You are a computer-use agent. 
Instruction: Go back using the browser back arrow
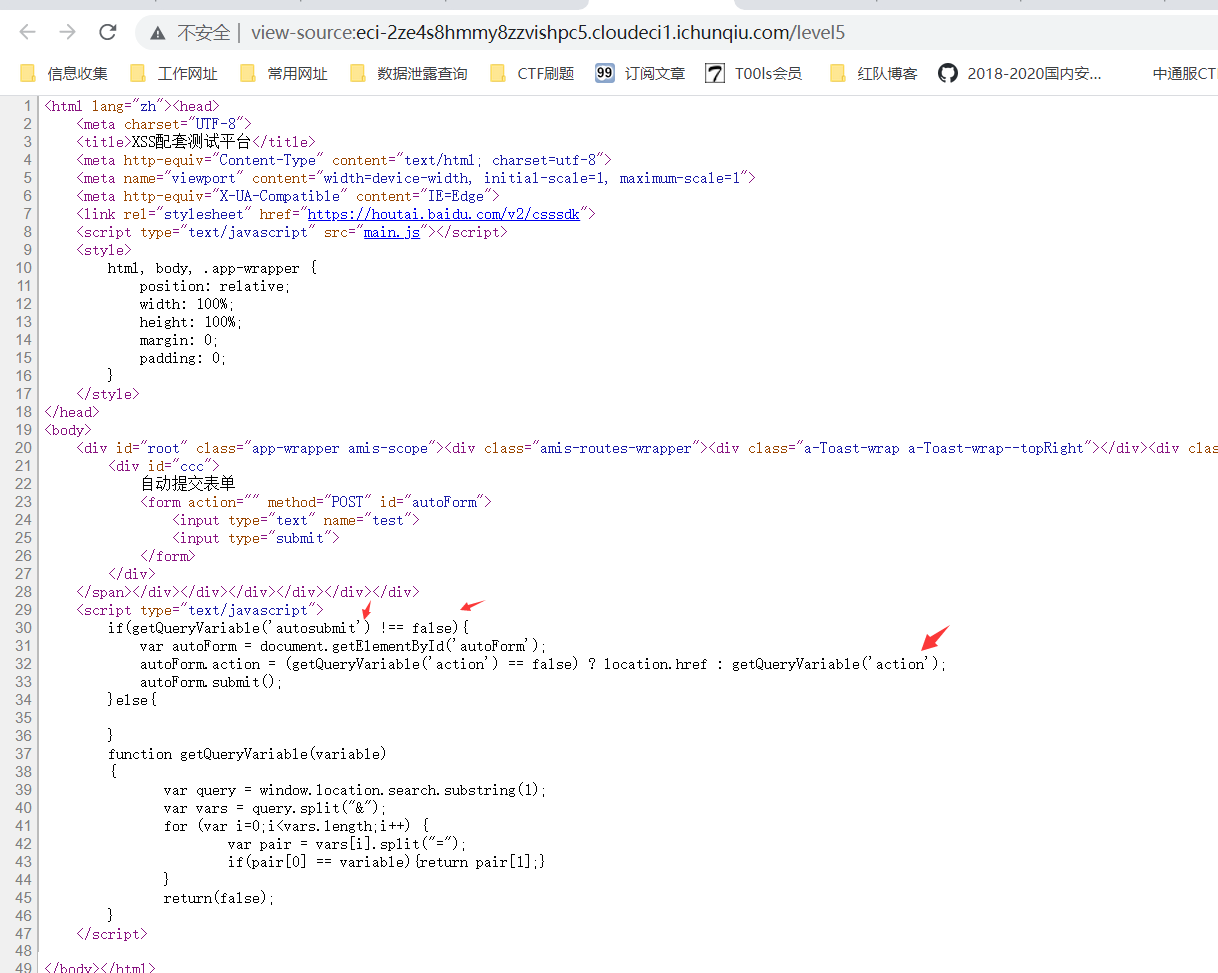pyautogui.click(x=27, y=32)
